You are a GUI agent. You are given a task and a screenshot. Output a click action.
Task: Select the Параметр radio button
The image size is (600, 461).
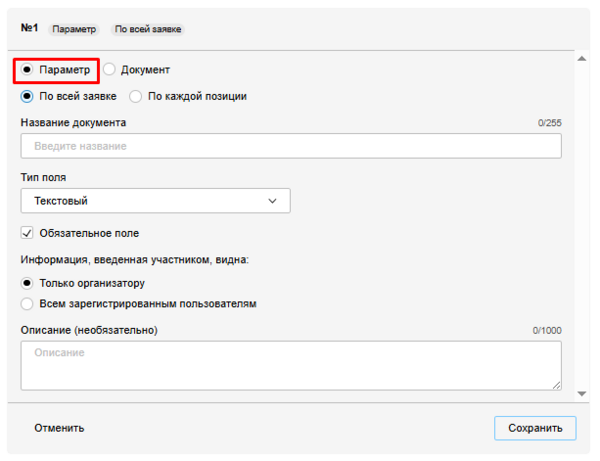pyautogui.click(x=28, y=70)
